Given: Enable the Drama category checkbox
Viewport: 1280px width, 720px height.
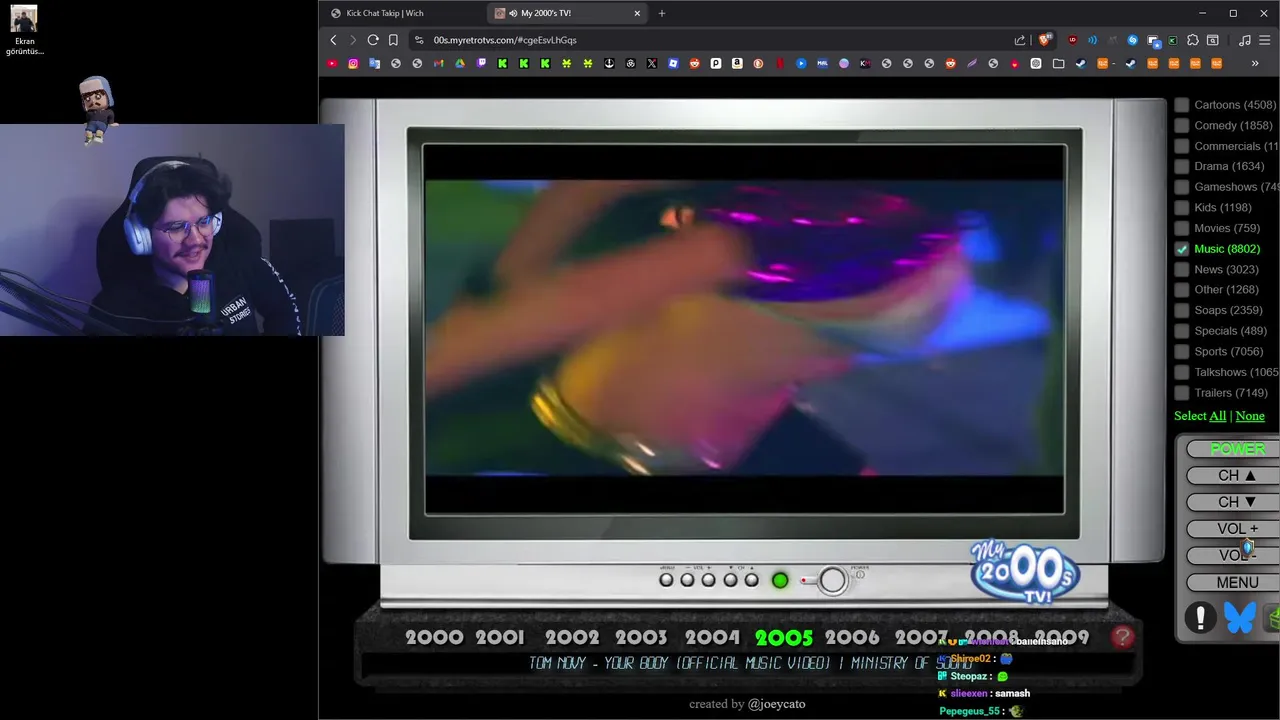Looking at the screenshot, I should pos(1182,166).
